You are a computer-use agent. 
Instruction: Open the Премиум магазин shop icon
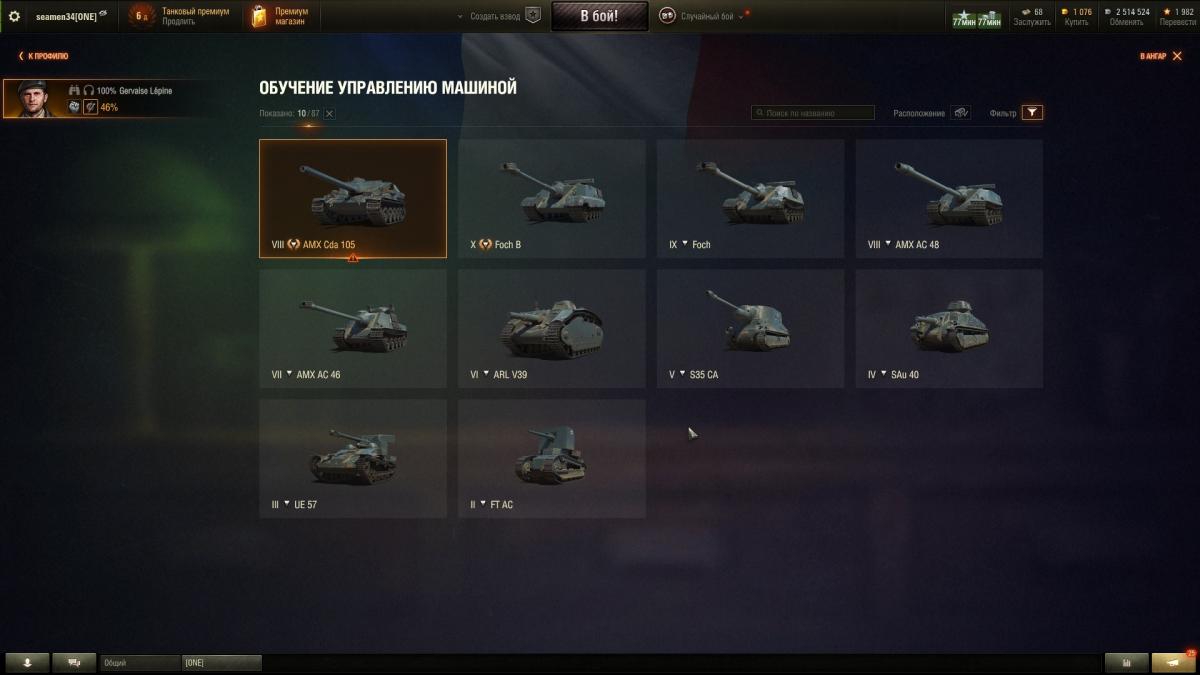point(260,16)
